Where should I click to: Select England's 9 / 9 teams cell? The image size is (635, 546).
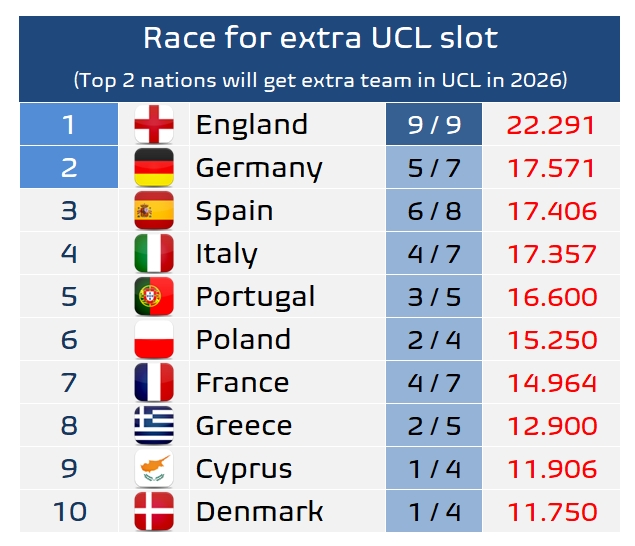(434, 125)
